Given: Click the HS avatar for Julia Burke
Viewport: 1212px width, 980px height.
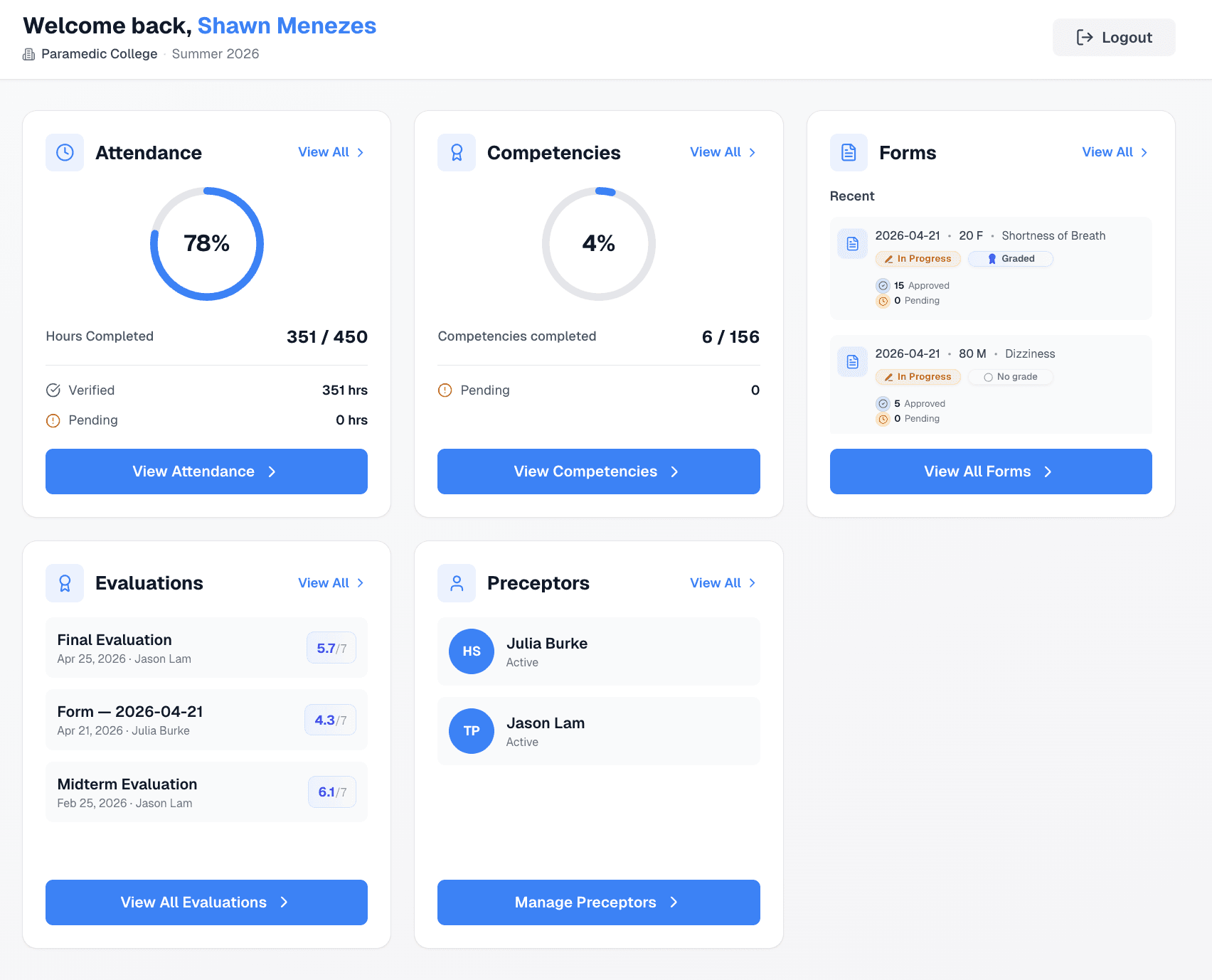Looking at the screenshot, I should (x=472, y=651).
